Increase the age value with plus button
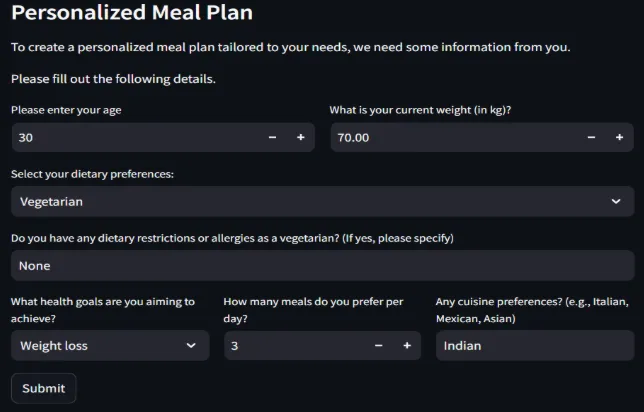Viewport: 644px width, 412px height. pos(300,137)
